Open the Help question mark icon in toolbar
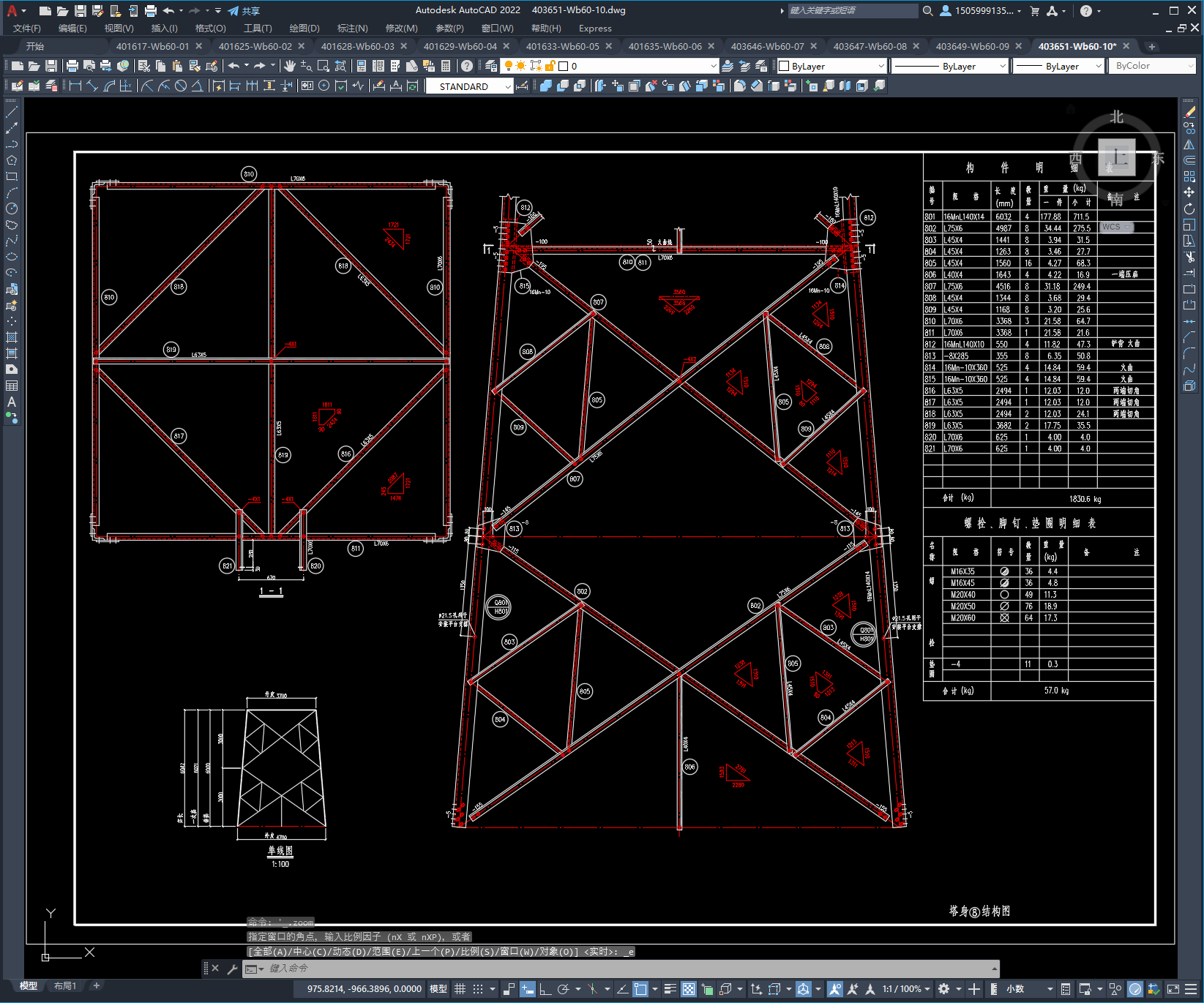Viewport: 1204px width, 1003px height. pyautogui.click(x=466, y=66)
